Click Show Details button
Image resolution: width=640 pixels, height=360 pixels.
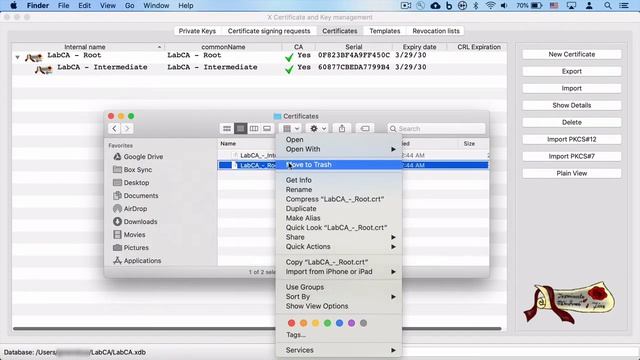coord(571,105)
